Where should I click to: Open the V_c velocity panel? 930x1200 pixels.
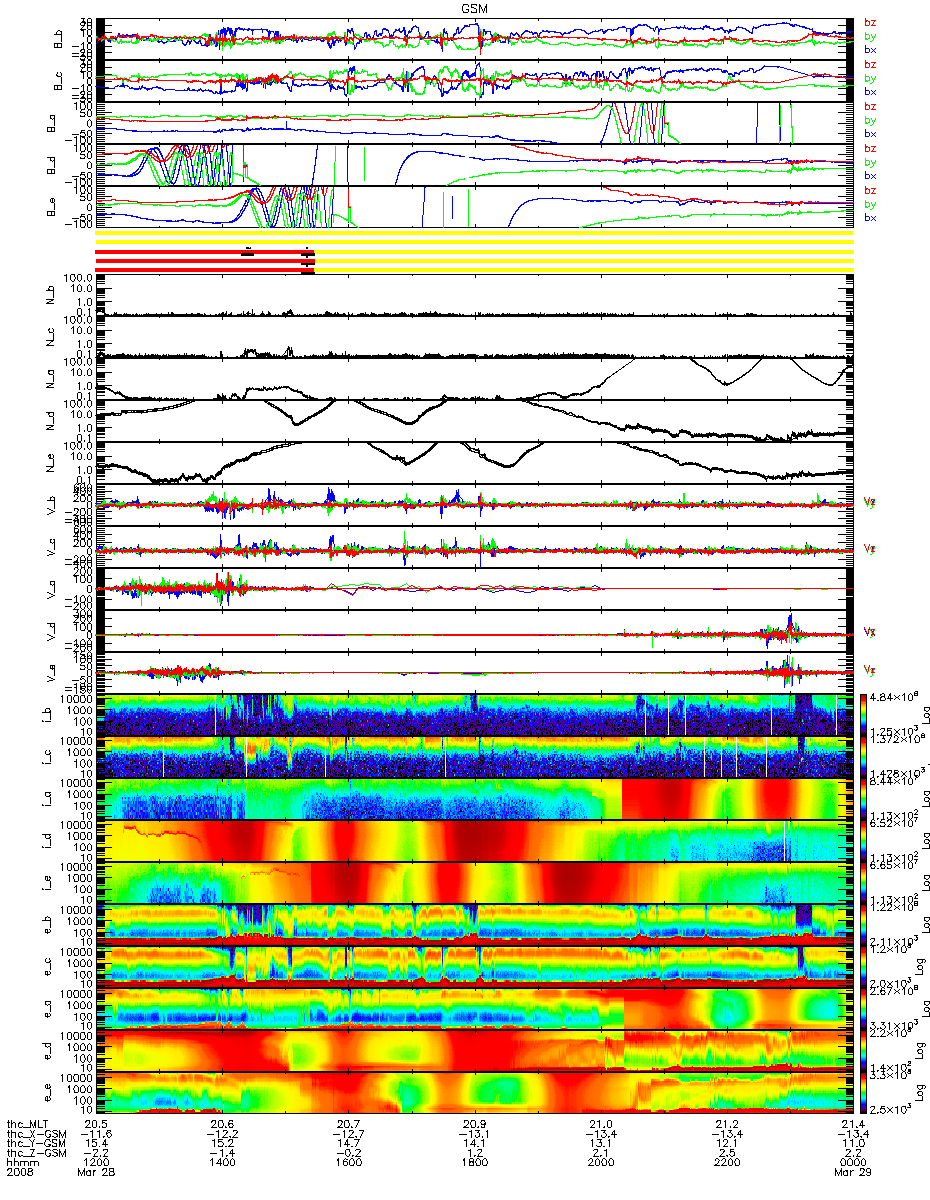pyautogui.click(x=475, y=547)
